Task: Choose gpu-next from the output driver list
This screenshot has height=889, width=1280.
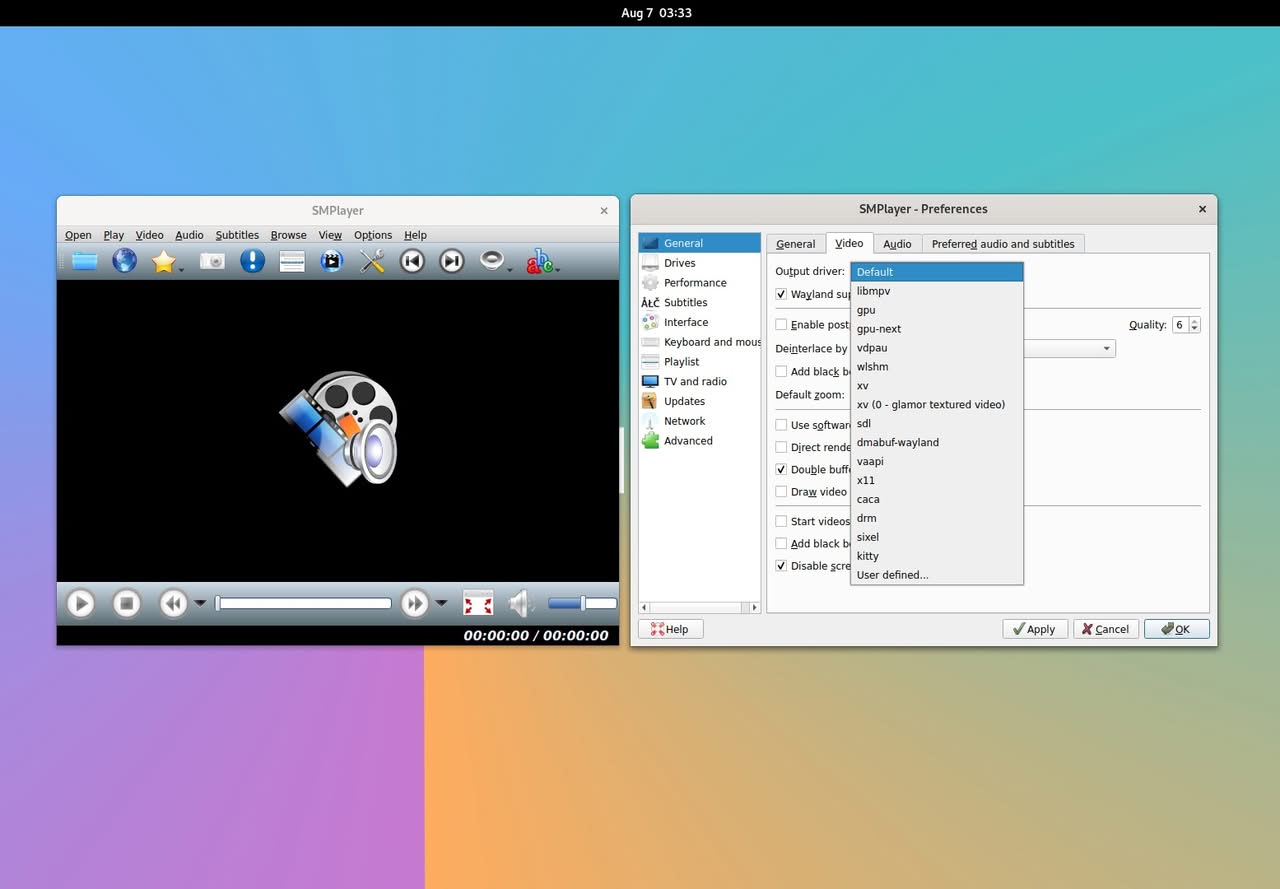Action: [937, 329]
